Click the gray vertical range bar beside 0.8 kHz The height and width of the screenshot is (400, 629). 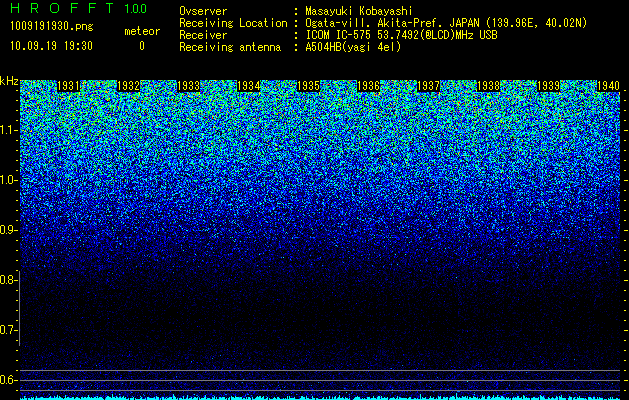(19, 308)
